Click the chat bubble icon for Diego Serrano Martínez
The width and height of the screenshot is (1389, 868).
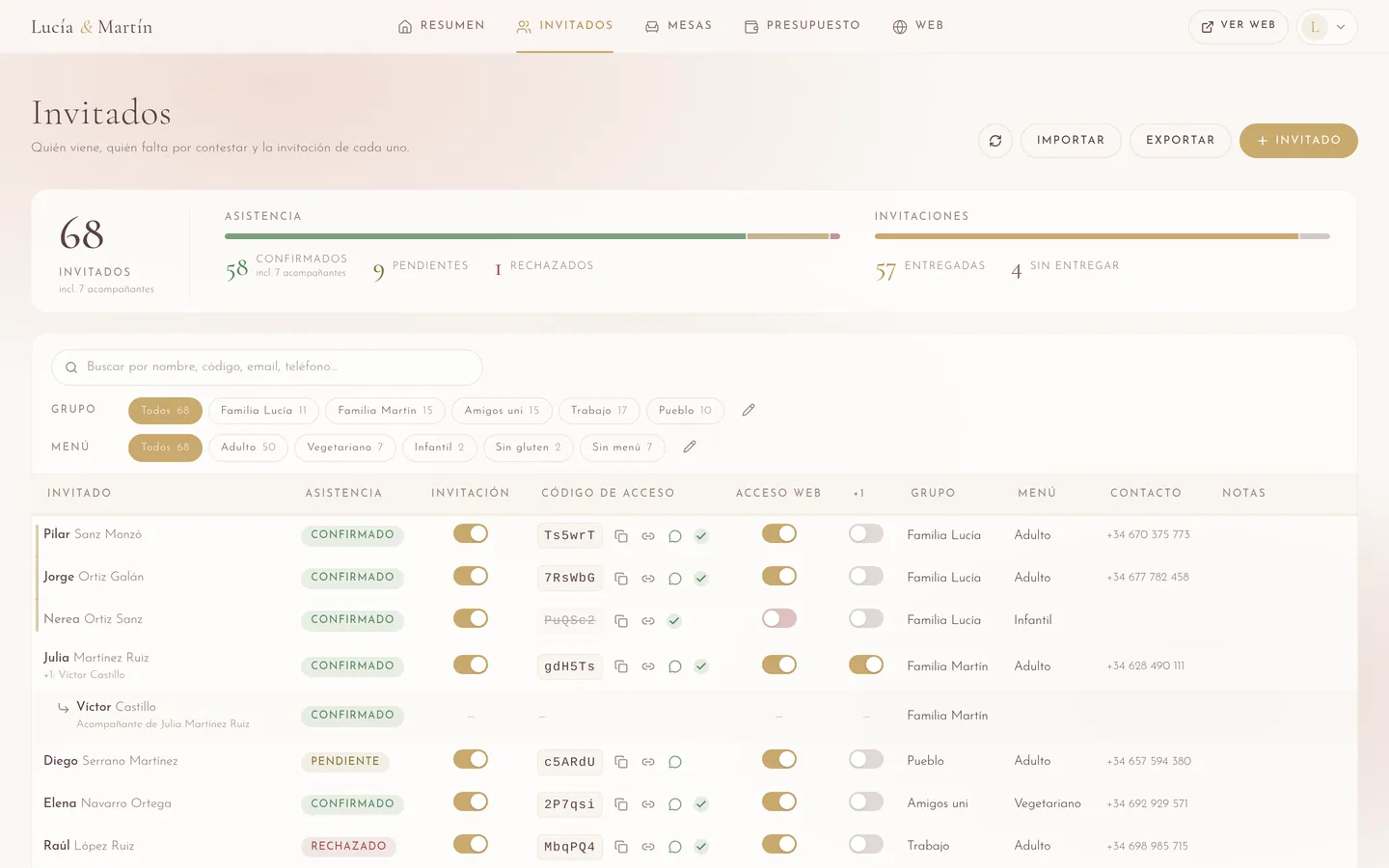[675, 762]
